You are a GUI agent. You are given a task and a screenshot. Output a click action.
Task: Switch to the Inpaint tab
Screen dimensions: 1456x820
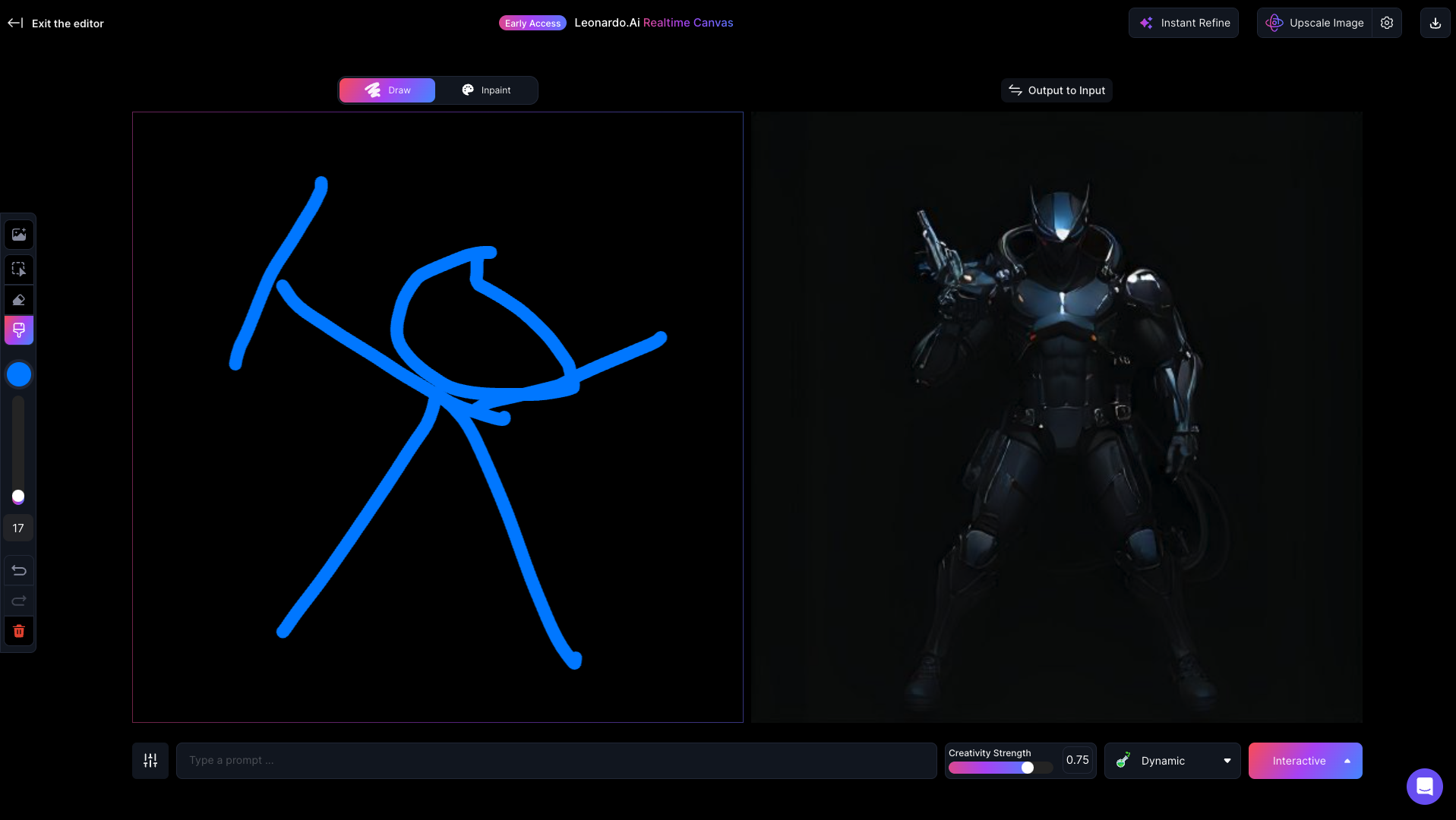click(486, 90)
